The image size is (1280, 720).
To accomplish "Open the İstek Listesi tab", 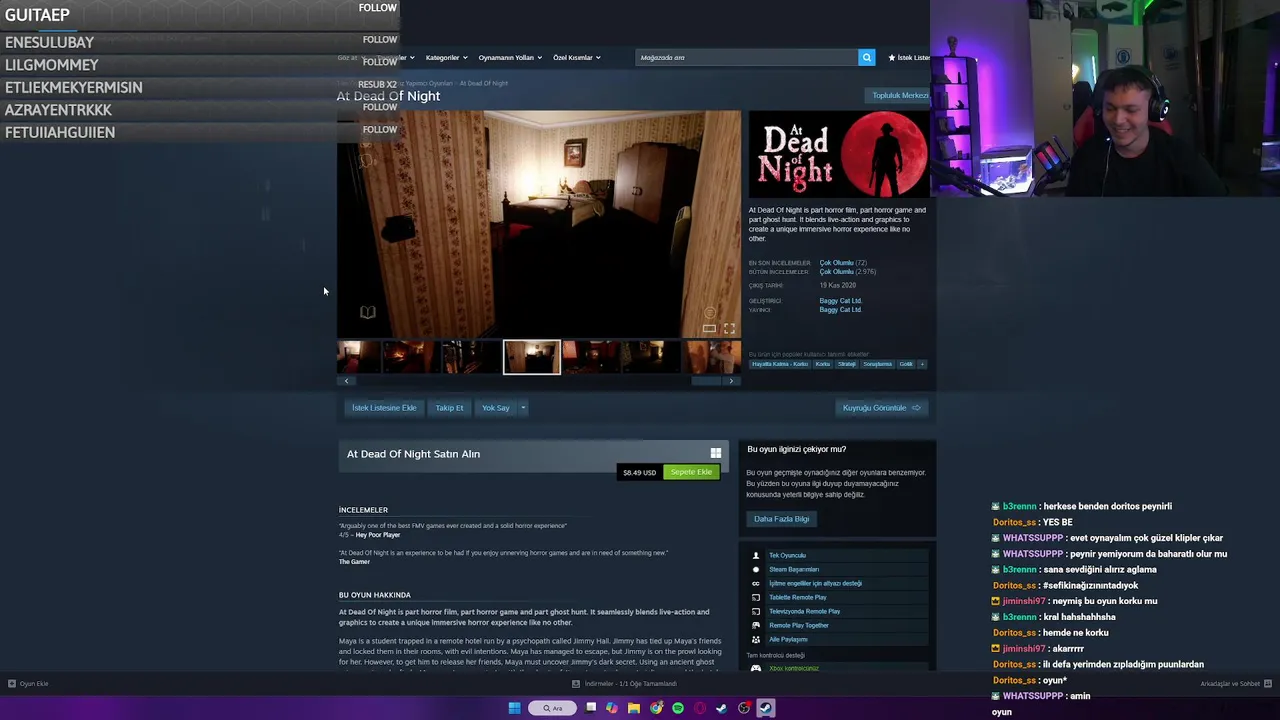I will 909,58.
